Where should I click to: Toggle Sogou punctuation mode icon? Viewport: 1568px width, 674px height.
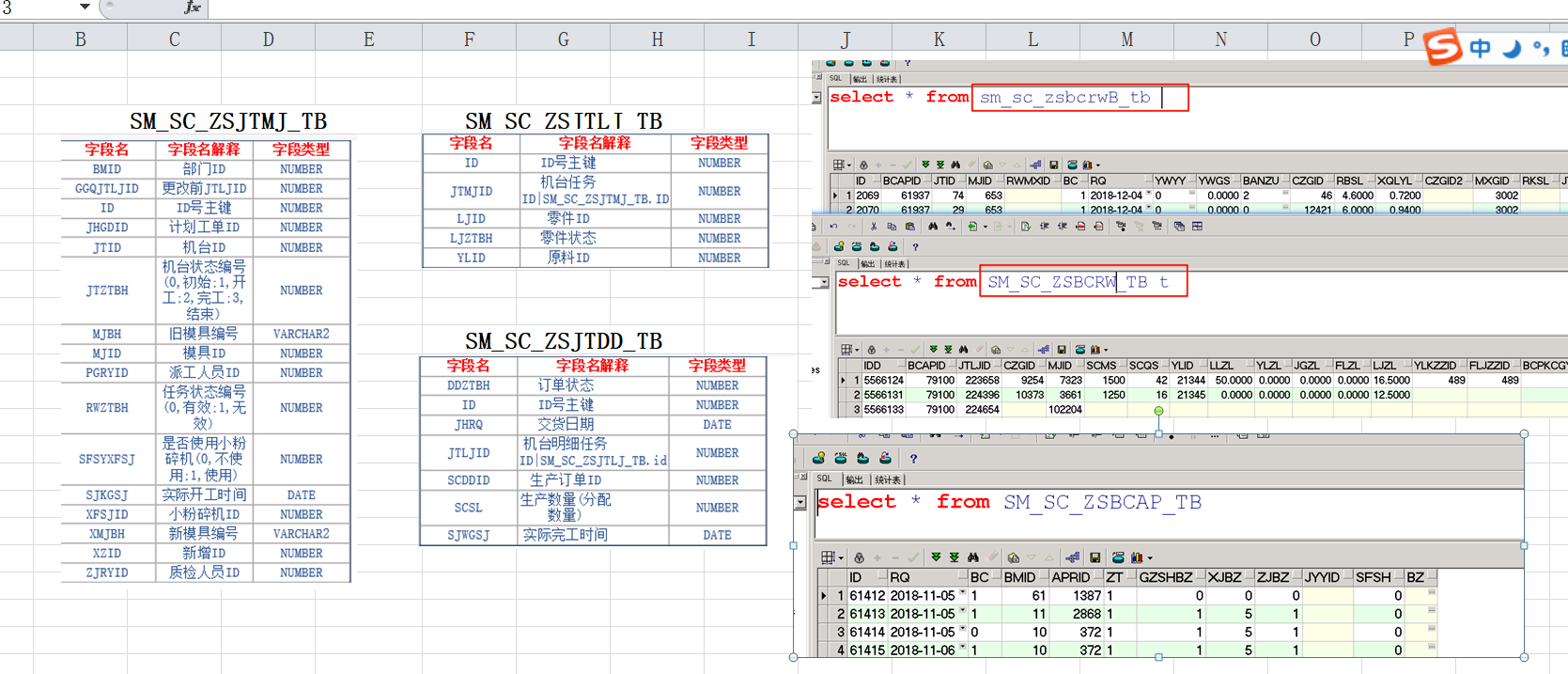pyautogui.click(x=1541, y=48)
